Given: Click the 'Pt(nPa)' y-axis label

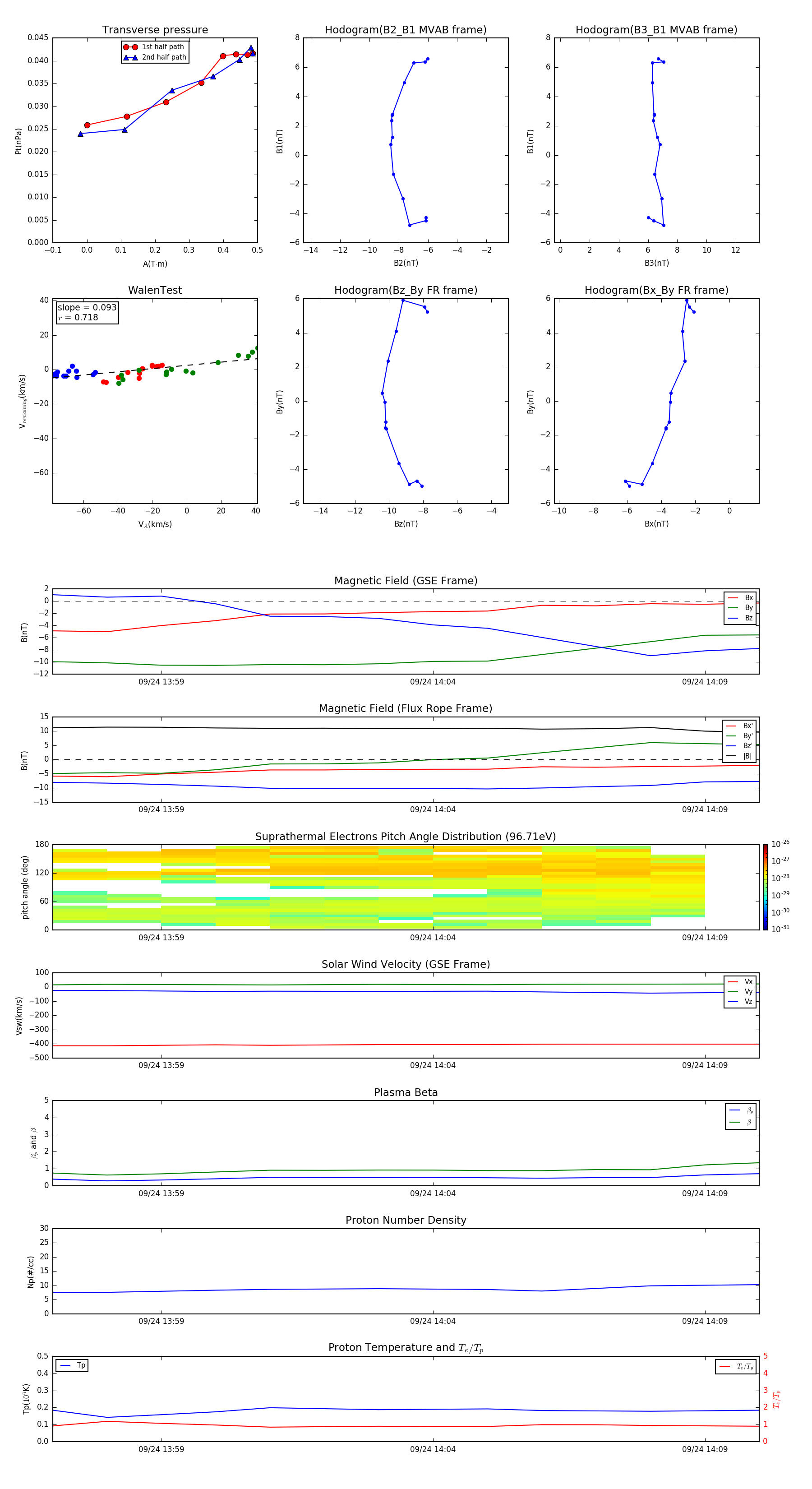Looking at the screenshot, I should [x=18, y=141].
